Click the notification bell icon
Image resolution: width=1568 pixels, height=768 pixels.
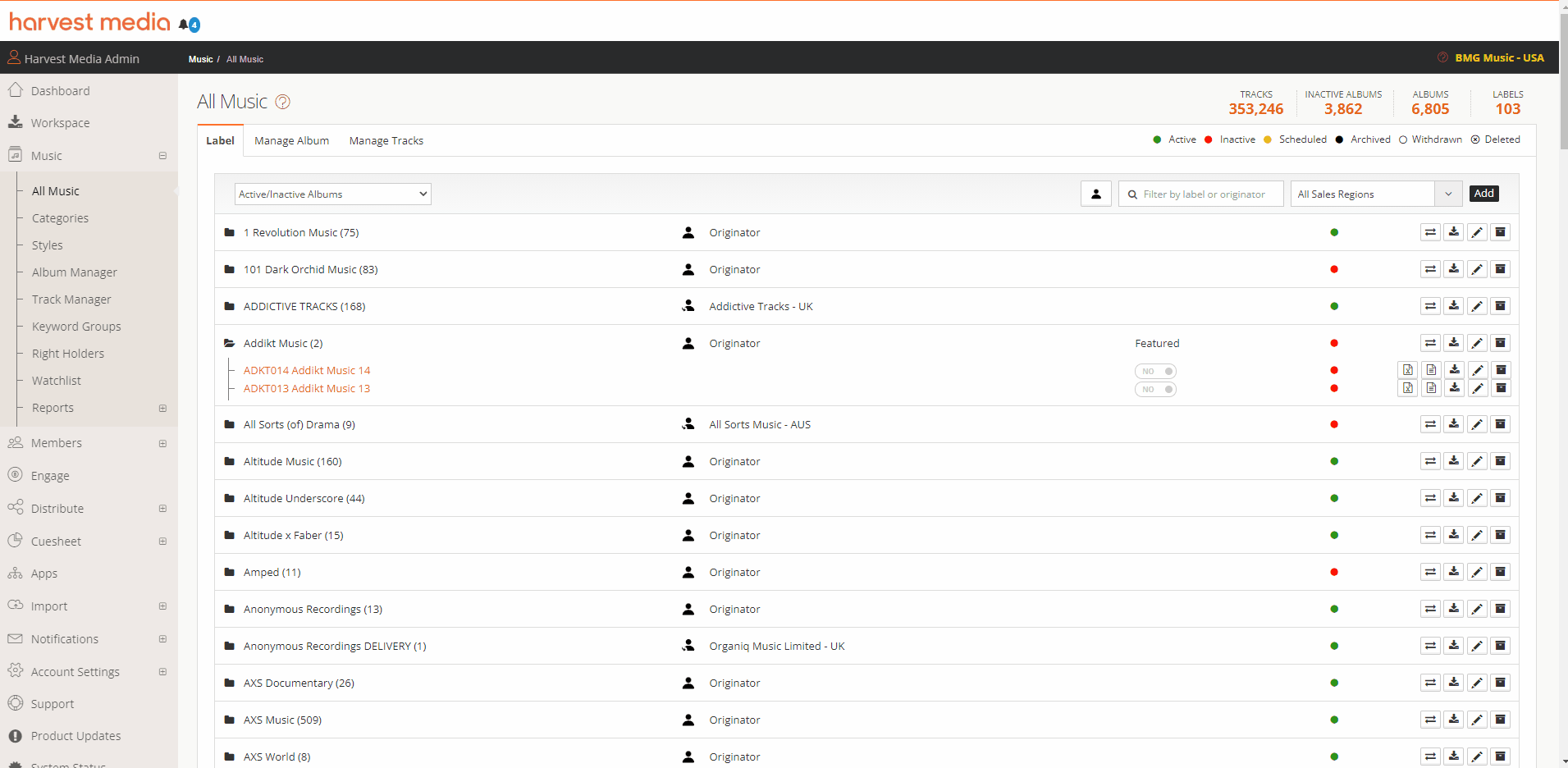click(x=185, y=25)
